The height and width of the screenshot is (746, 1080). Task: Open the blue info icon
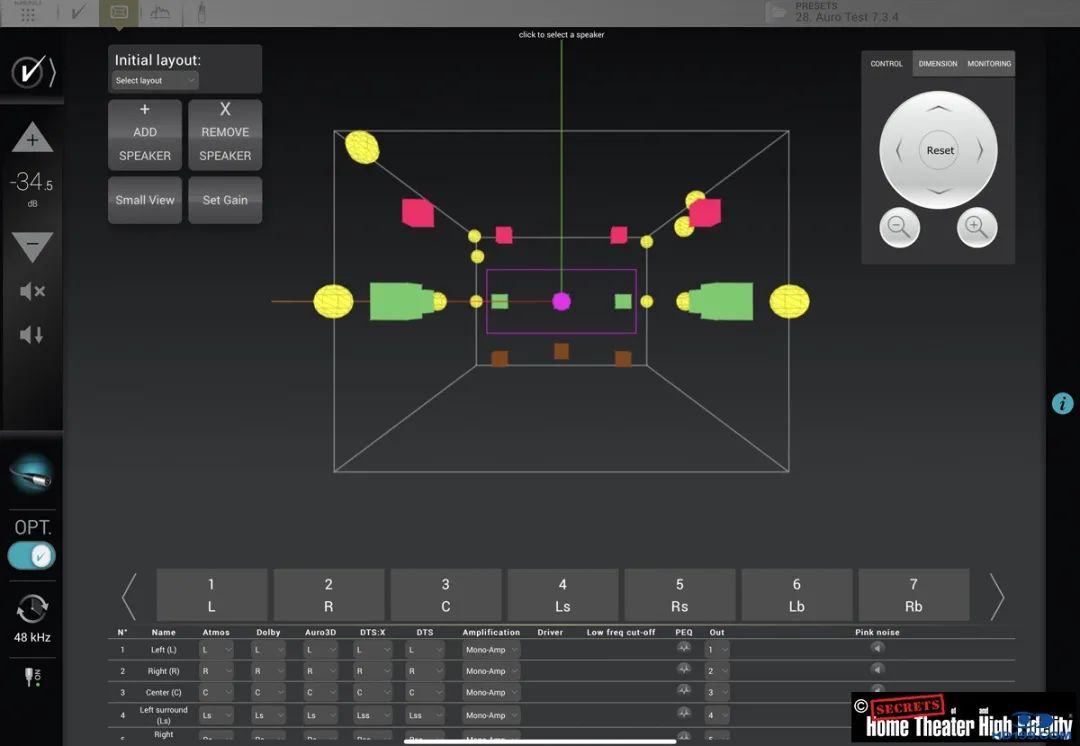[x=1062, y=404]
